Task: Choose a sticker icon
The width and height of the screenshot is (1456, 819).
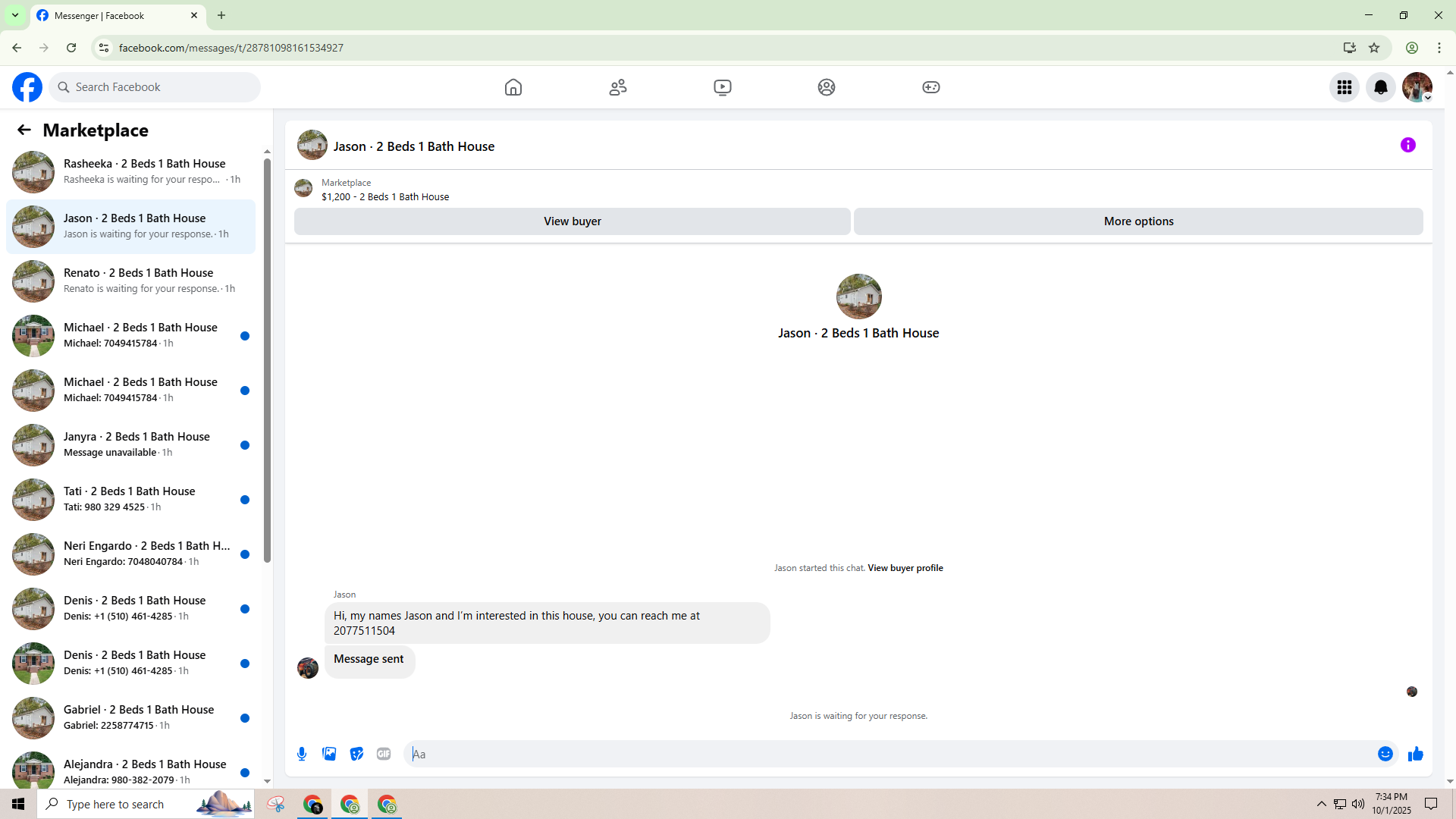Action: [356, 754]
